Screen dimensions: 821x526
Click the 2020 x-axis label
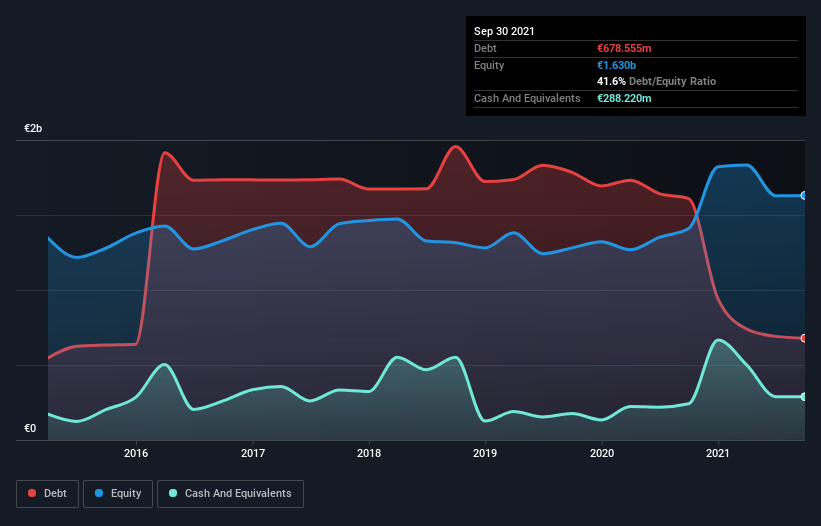pyautogui.click(x=602, y=453)
